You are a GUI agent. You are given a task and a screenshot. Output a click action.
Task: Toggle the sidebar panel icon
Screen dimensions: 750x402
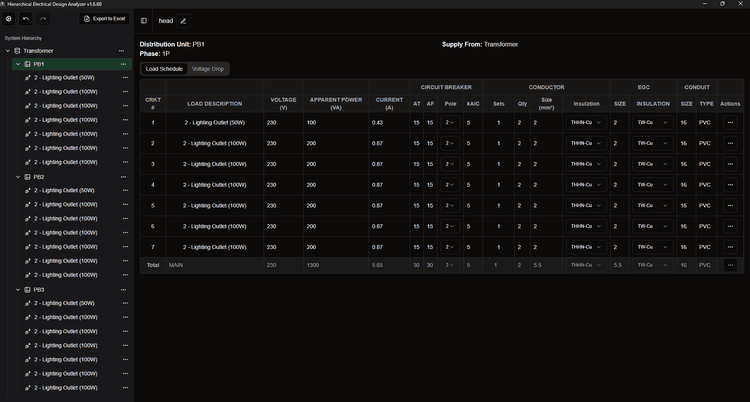144,20
